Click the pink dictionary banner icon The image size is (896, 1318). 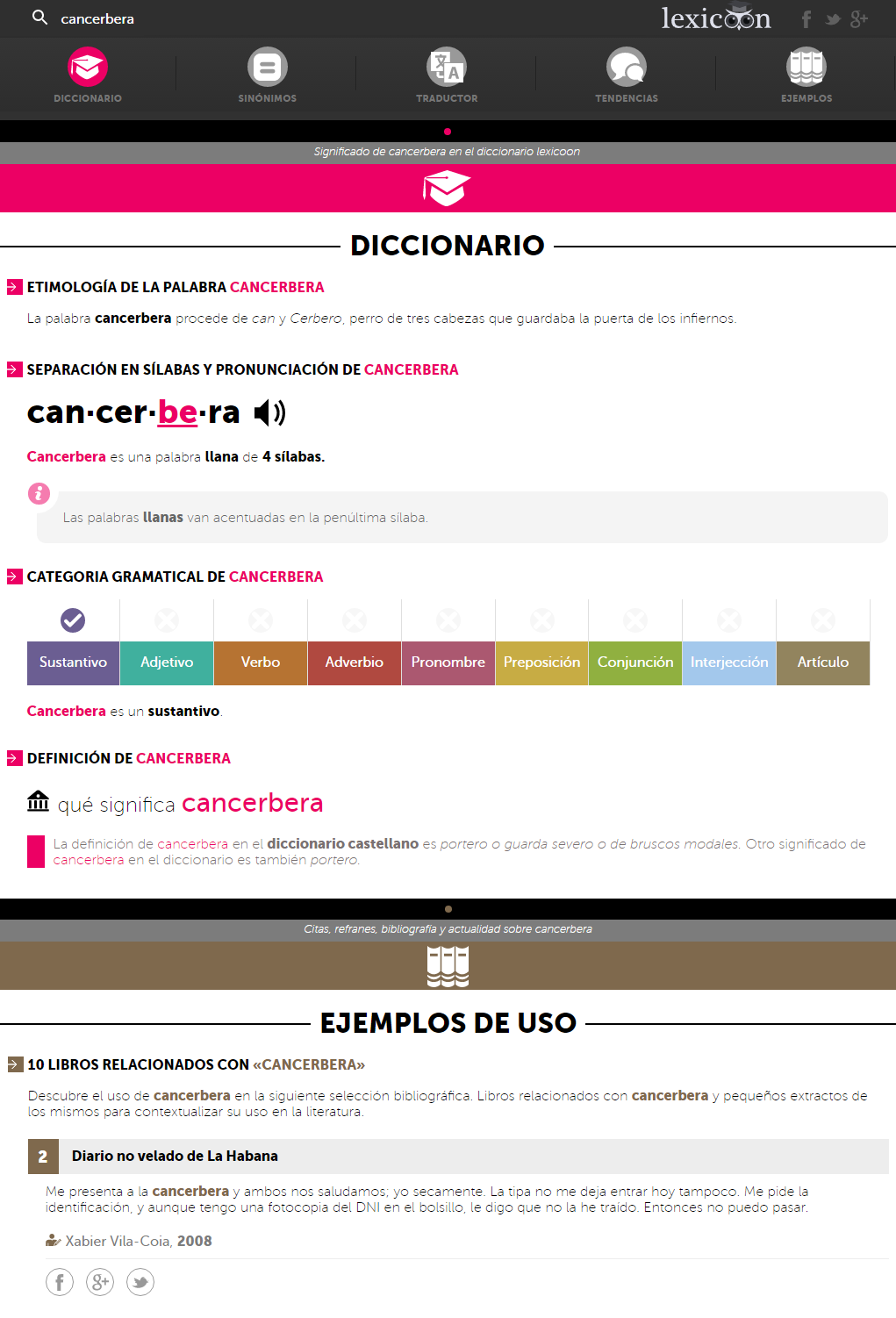point(447,188)
